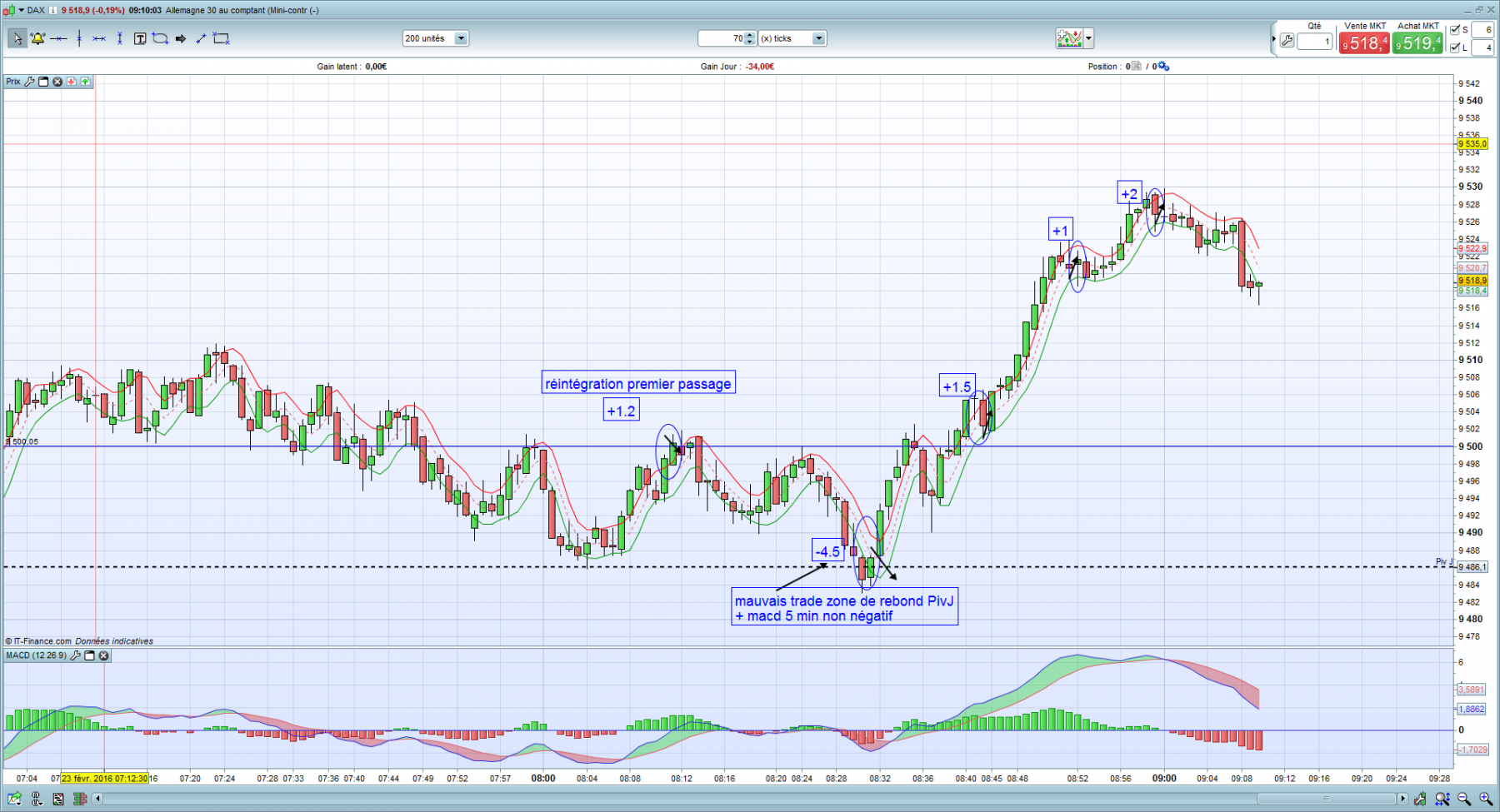Viewport: 1500px width, 812px height.
Task: Collapse the order panel via black arrow
Action: point(1274,39)
